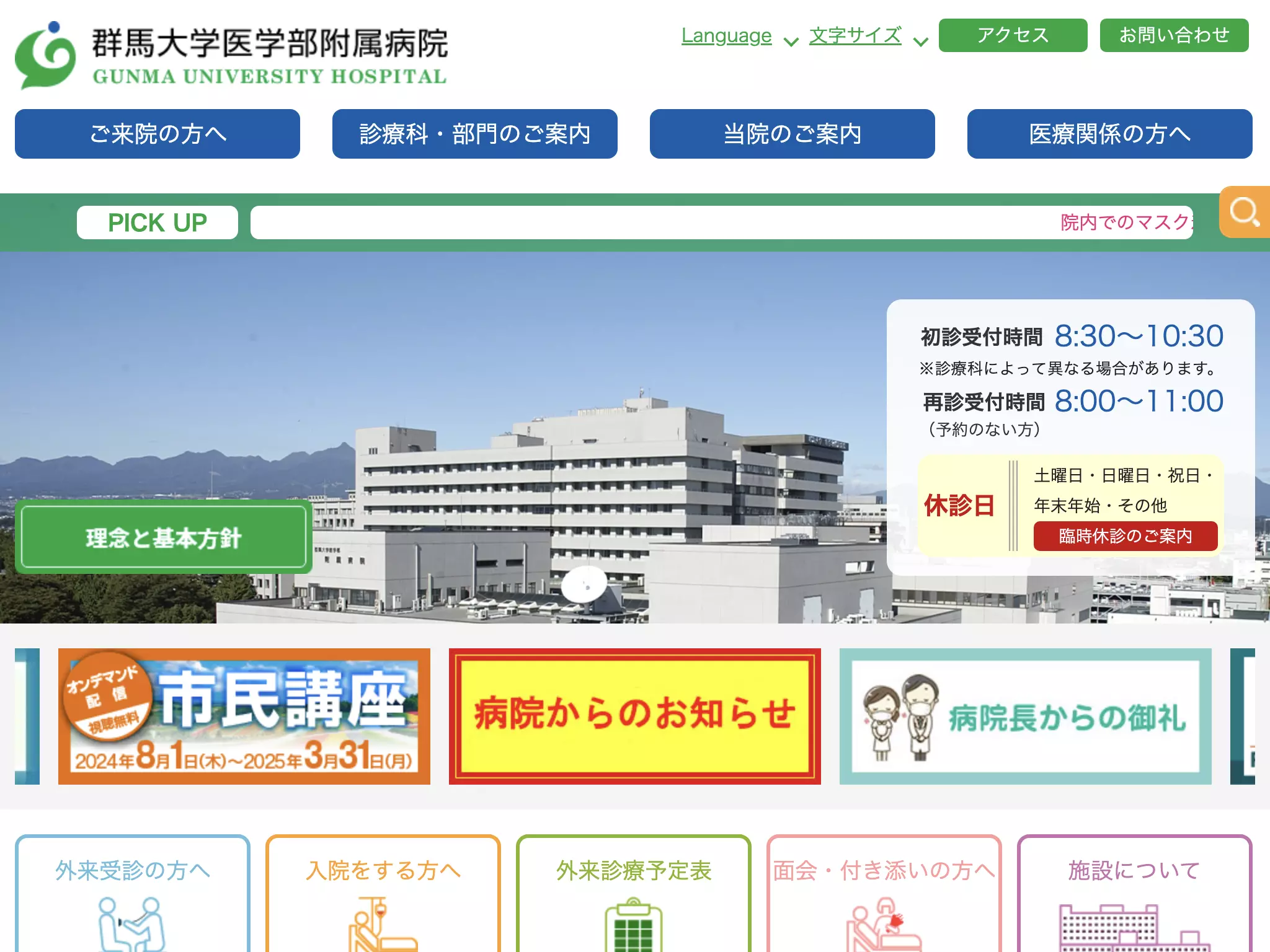Click the 休診日 label
The width and height of the screenshot is (1270, 952).
tap(959, 506)
